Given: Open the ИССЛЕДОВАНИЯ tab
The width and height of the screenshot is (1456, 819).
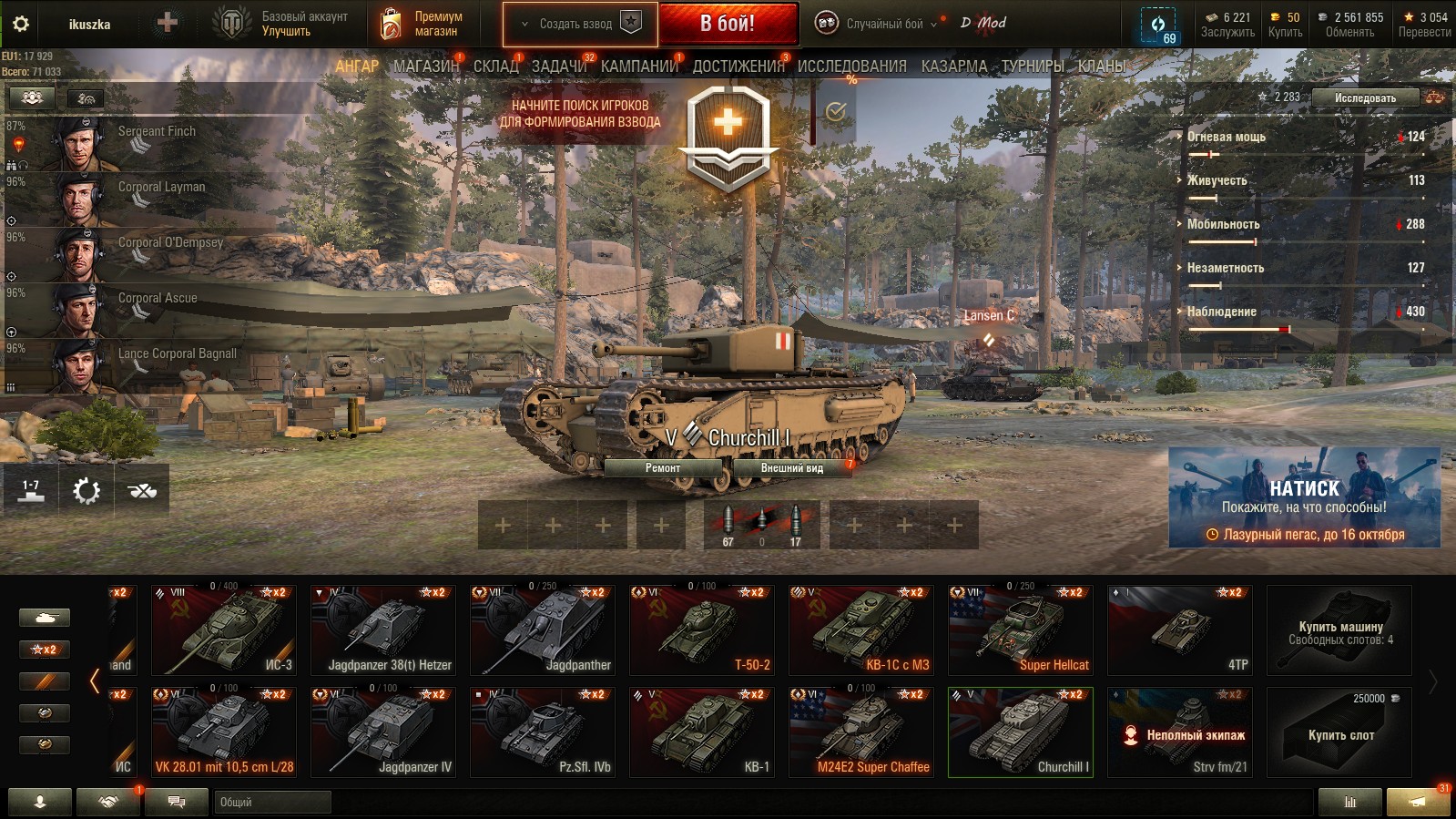Looking at the screenshot, I should [x=851, y=66].
